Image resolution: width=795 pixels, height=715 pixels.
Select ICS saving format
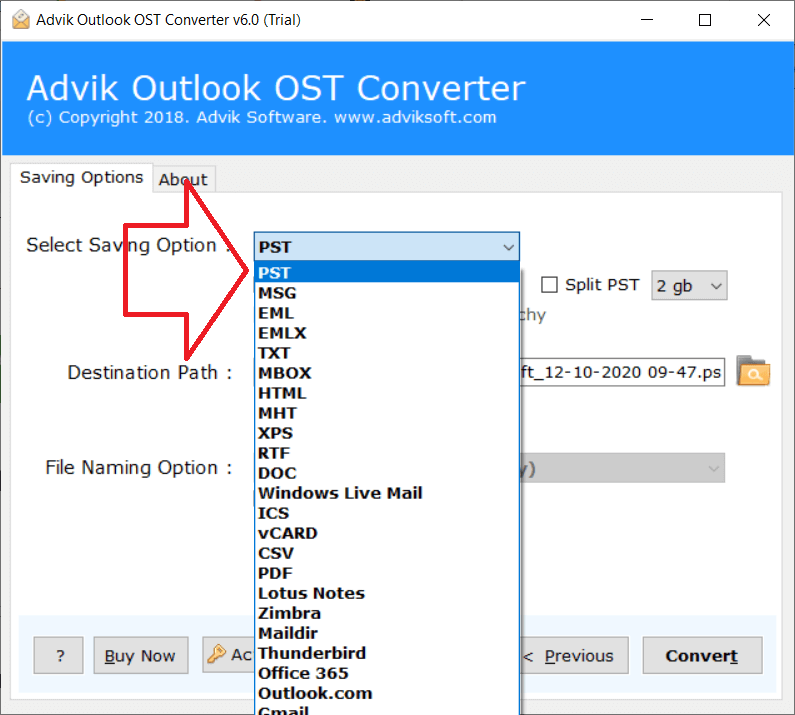[387, 513]
